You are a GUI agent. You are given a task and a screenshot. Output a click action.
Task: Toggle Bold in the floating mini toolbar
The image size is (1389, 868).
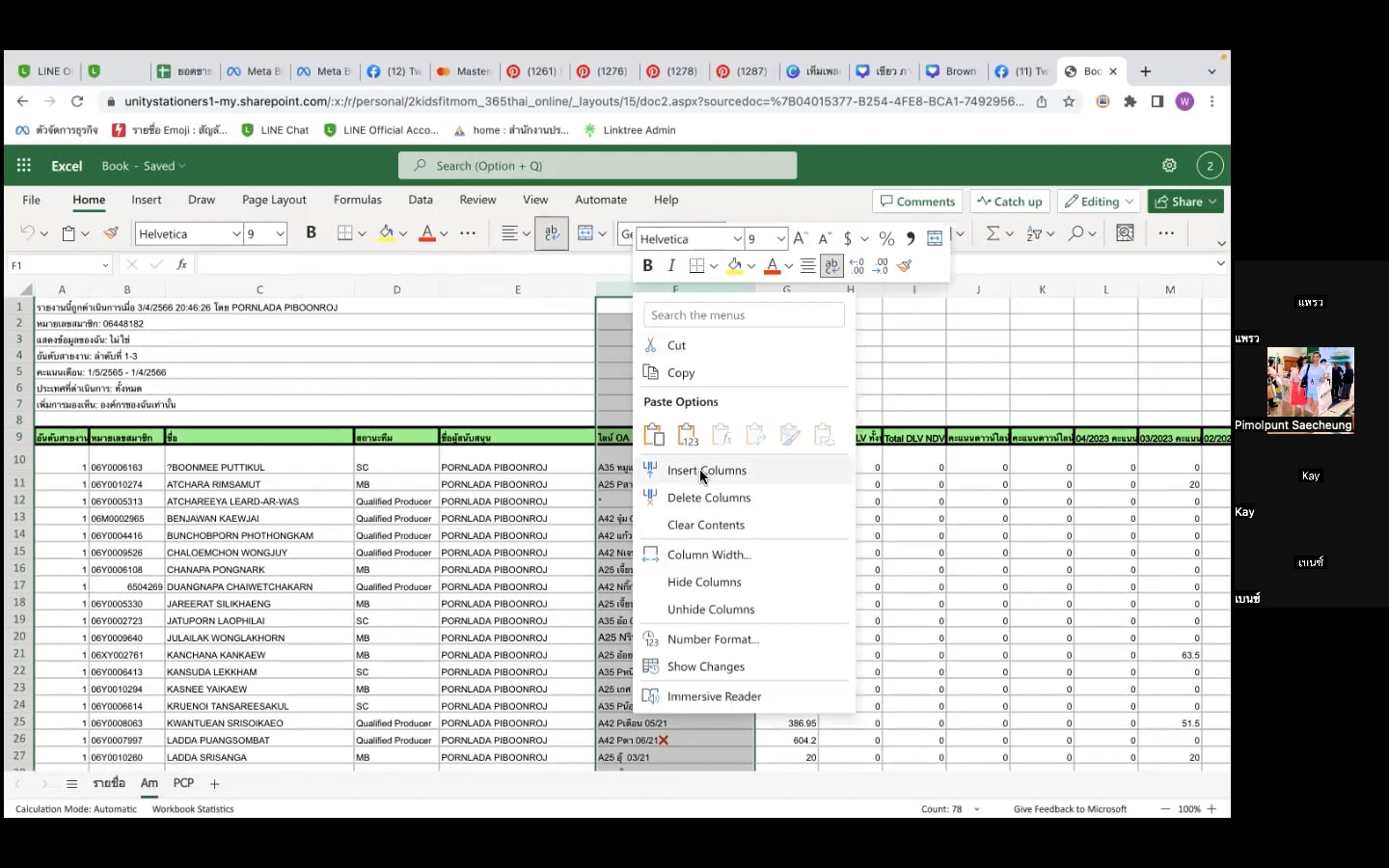tap(647, 266)
